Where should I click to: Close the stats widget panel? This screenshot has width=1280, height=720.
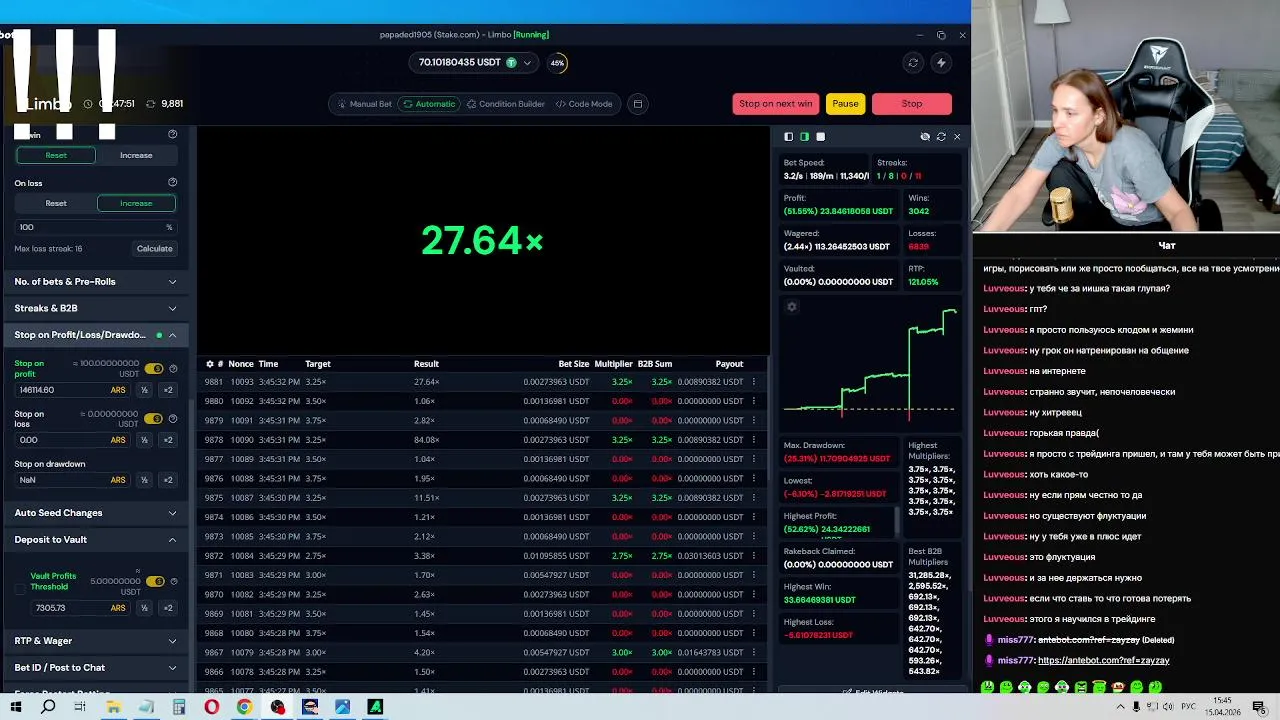[x=957, y=137]
